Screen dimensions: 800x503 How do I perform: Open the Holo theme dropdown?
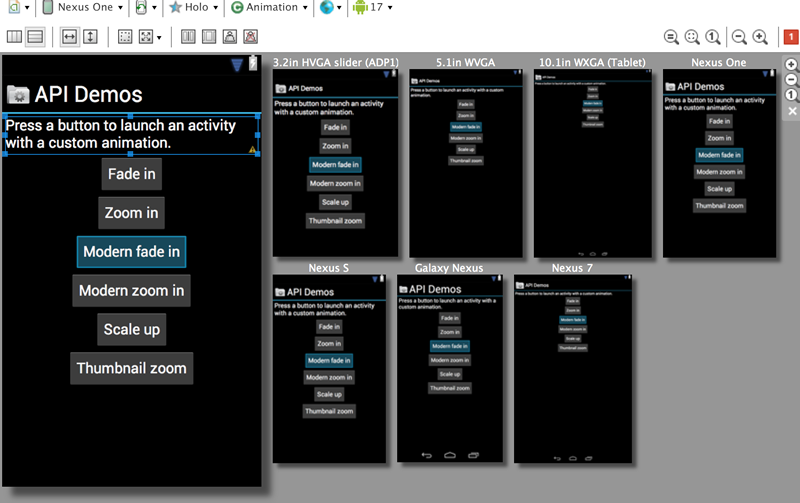(x=194, y=7)
